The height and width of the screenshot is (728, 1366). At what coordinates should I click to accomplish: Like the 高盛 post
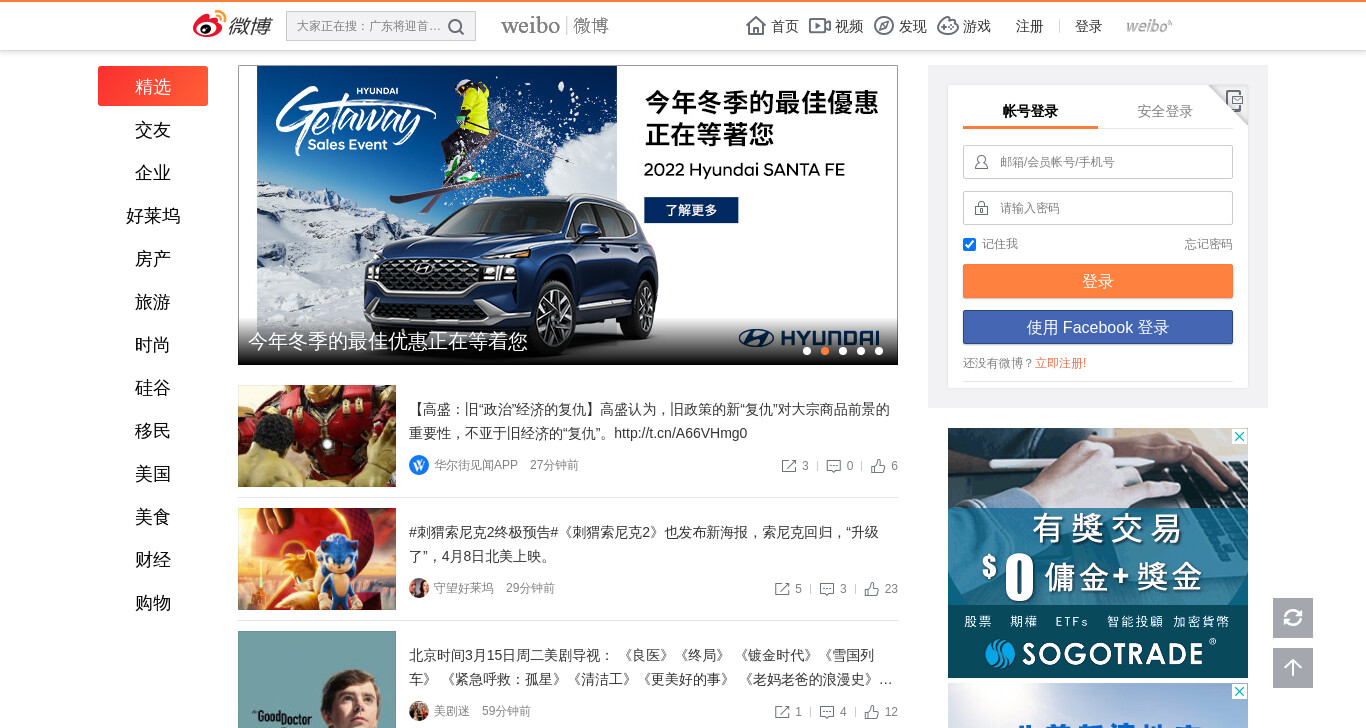coord(878,466)
